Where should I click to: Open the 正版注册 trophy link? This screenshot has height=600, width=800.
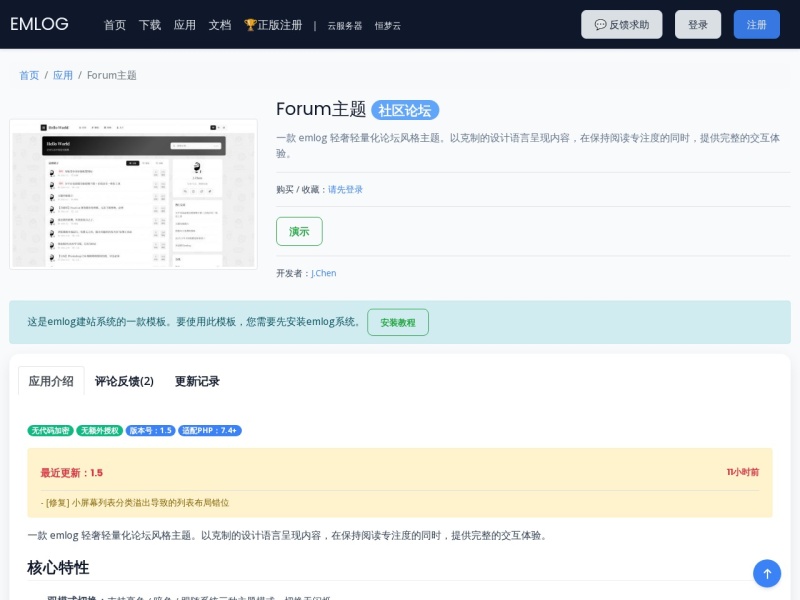click(x=273, y=25)
